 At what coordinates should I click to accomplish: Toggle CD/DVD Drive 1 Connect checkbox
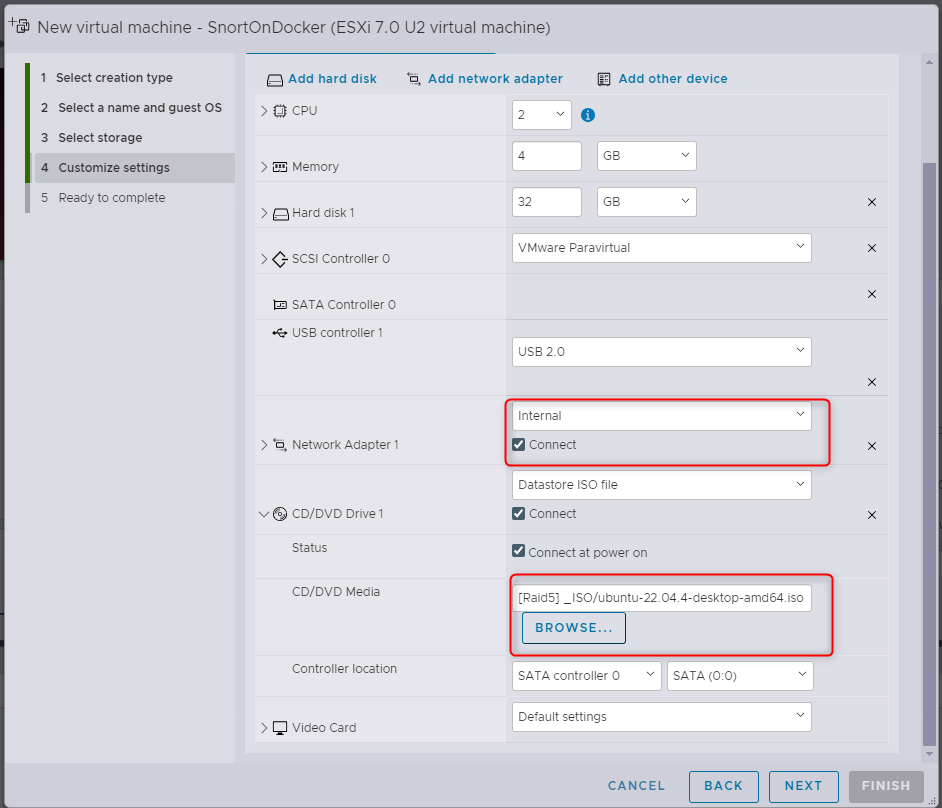(519, 514)
